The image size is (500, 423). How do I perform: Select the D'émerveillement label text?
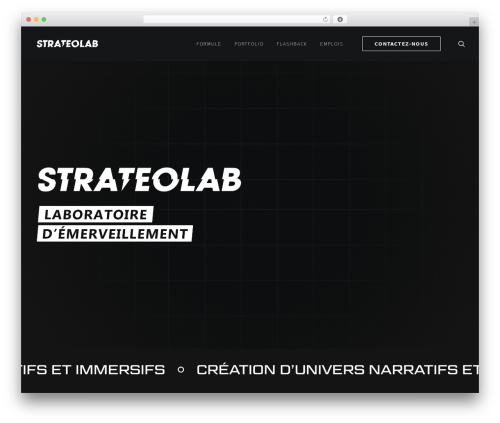coord(115,234)
